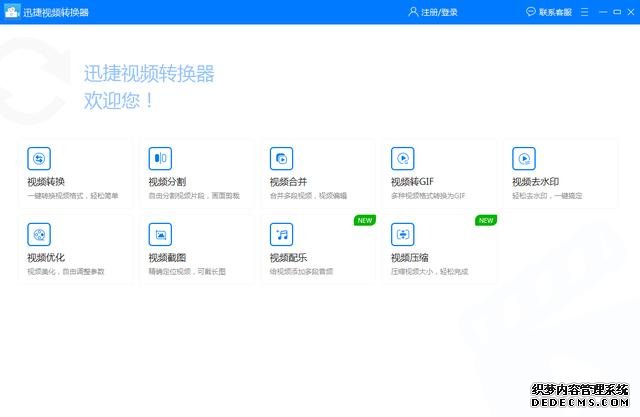Open the 视频合并 video merge icon
The width and height of the screenshot is (640, 417).
click(x=281, y=158)
